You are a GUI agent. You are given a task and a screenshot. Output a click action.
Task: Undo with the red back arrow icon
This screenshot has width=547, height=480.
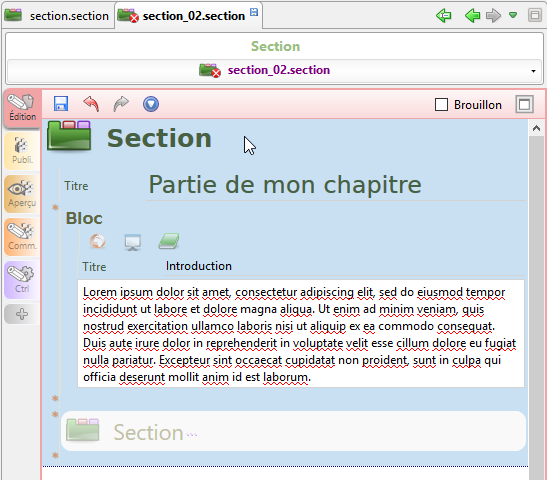point(91,104)
